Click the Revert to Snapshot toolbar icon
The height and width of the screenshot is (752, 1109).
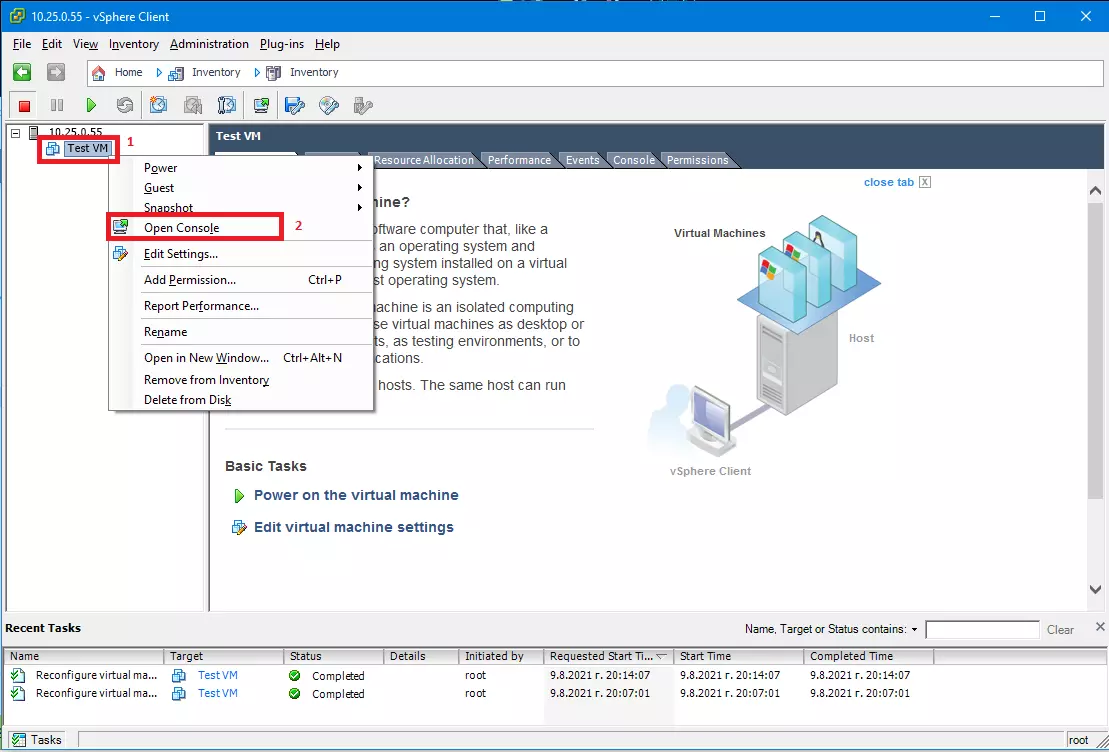192,105
